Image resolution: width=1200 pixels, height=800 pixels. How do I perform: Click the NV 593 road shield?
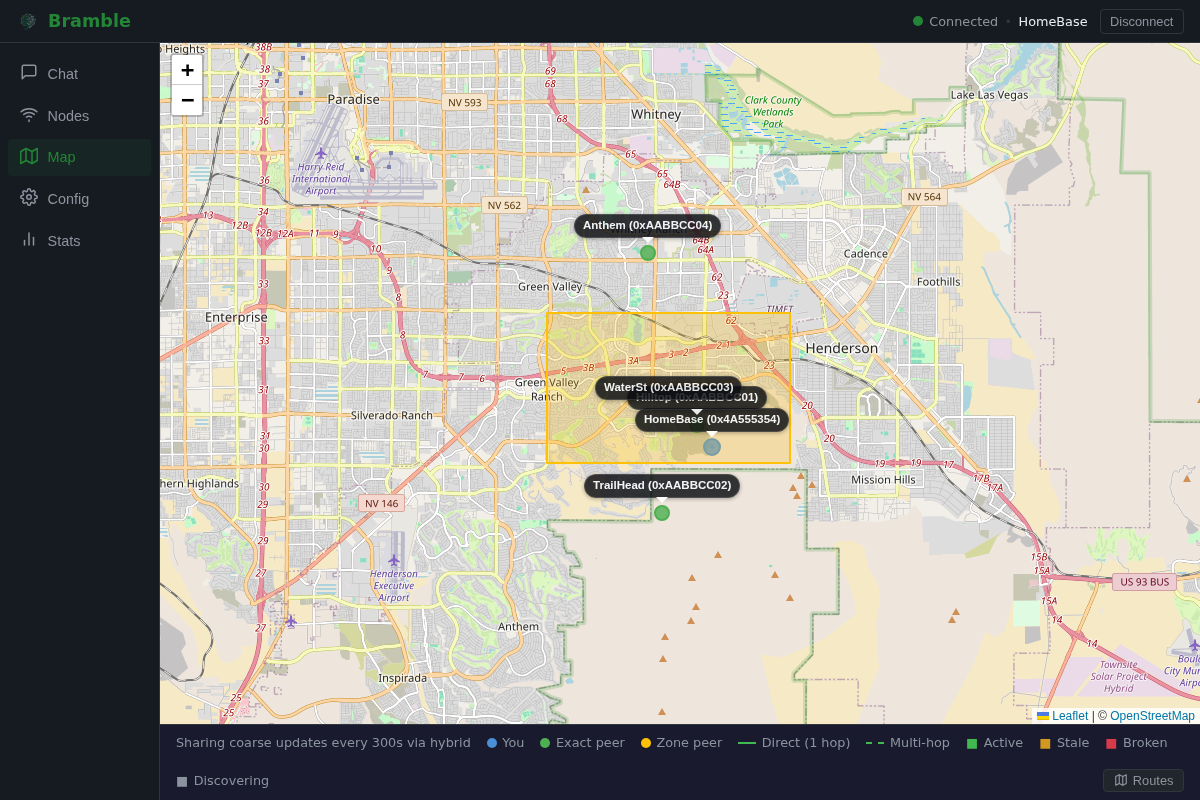(465, 102)
